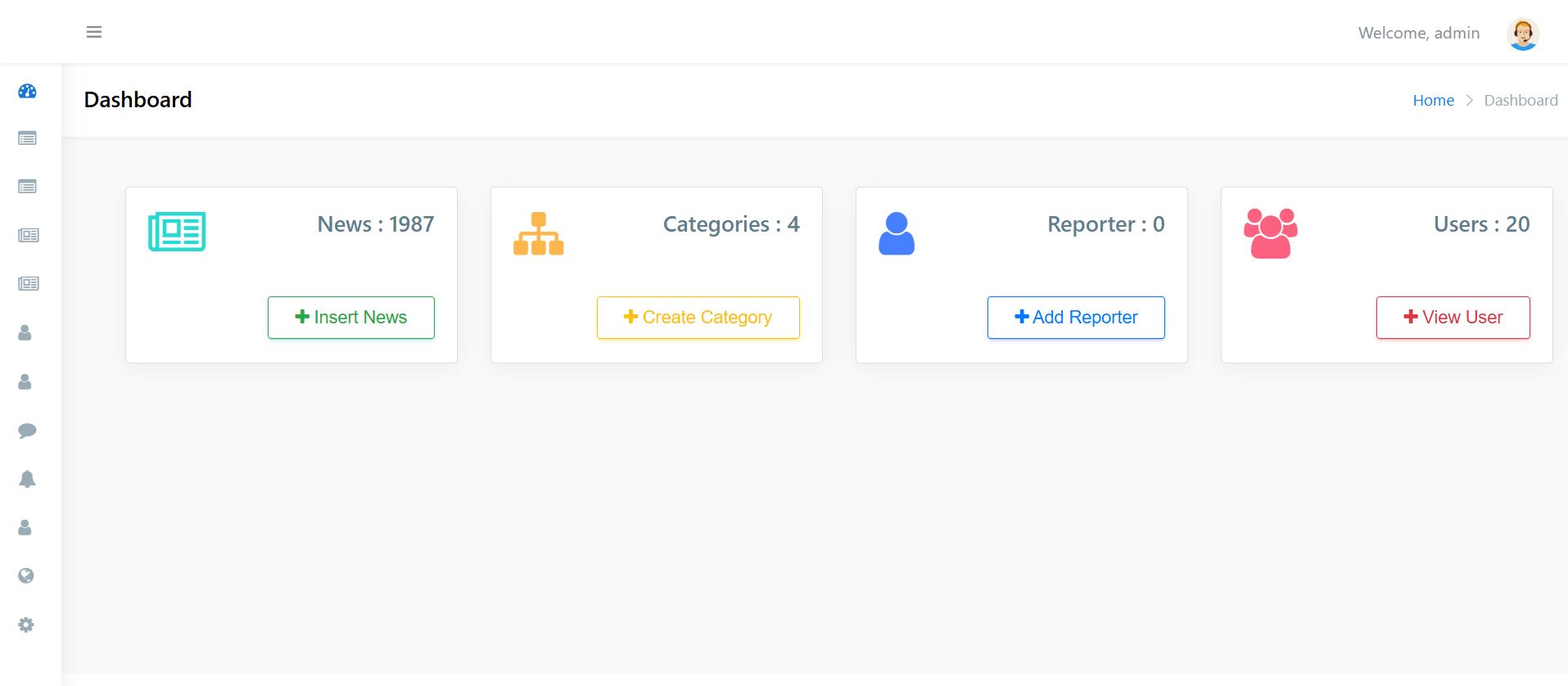Click the Dashboard breadcrumb item

point(1521,100)
